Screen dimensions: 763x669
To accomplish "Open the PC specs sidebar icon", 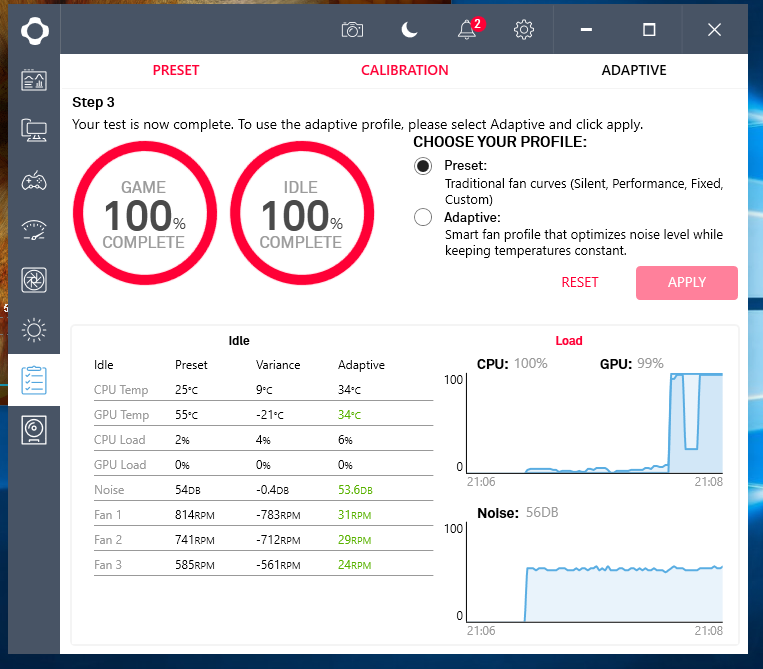I will pyautogui.click(x=34, y=130).
